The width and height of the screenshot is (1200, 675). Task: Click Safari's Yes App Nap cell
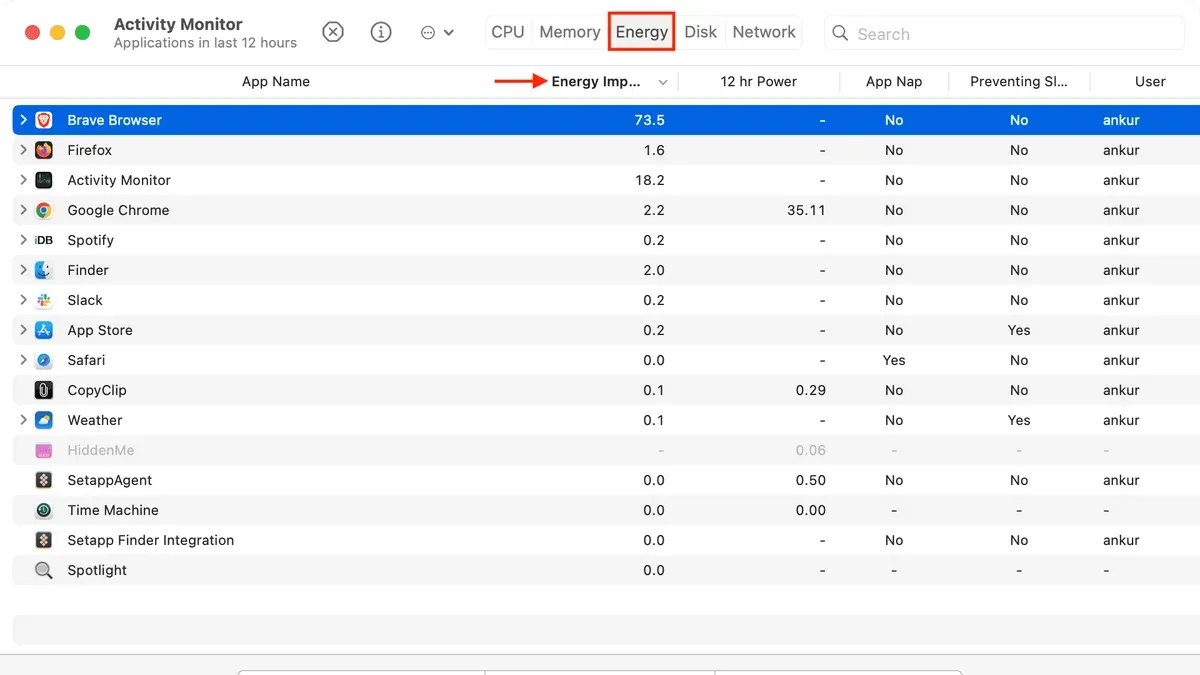tap(894, 360)
